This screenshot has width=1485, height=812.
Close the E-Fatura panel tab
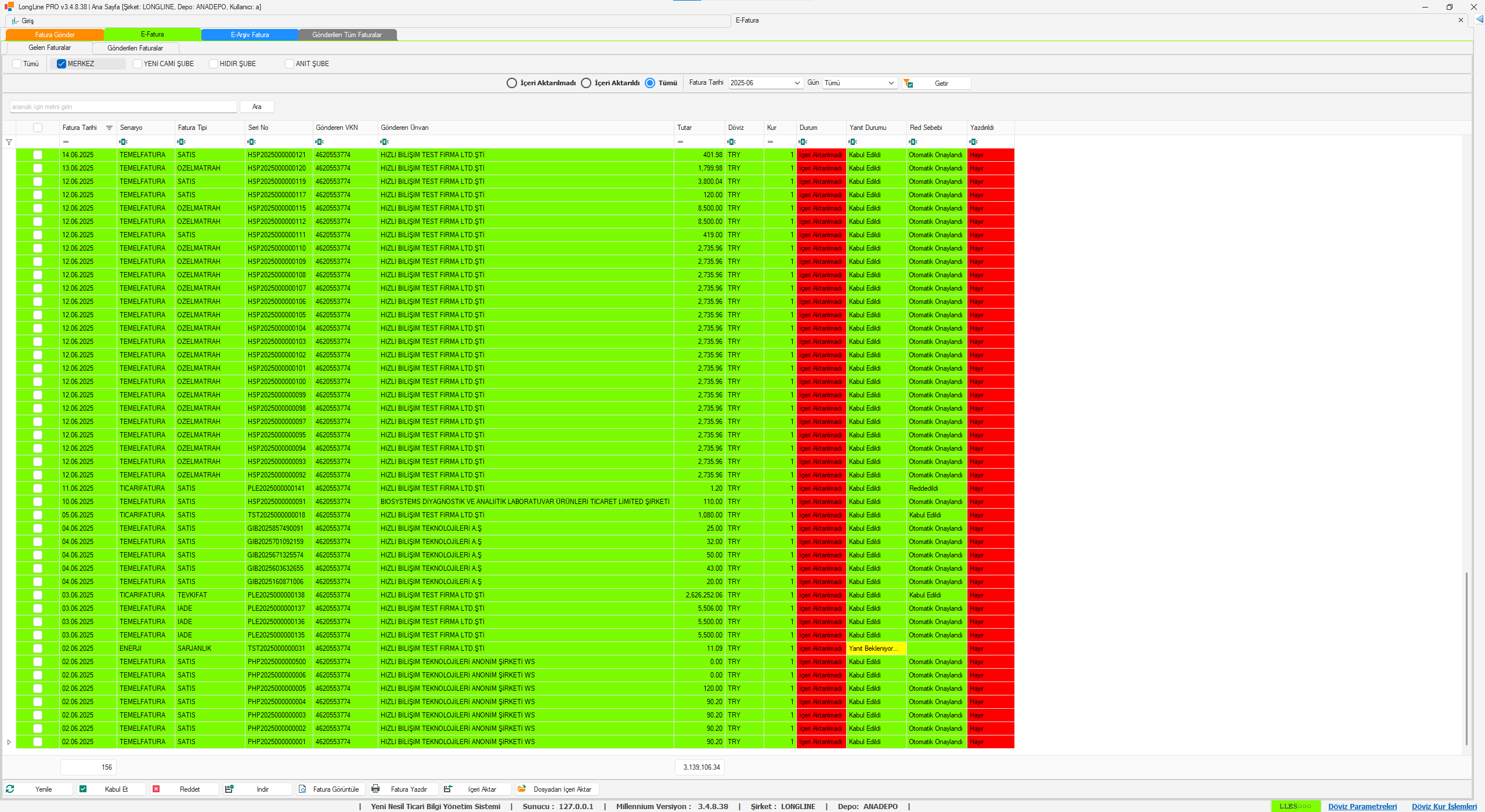[x=1461, y=20]
